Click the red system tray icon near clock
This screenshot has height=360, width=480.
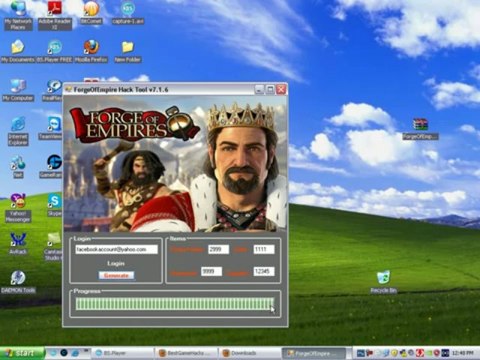(x=420, y=353)
